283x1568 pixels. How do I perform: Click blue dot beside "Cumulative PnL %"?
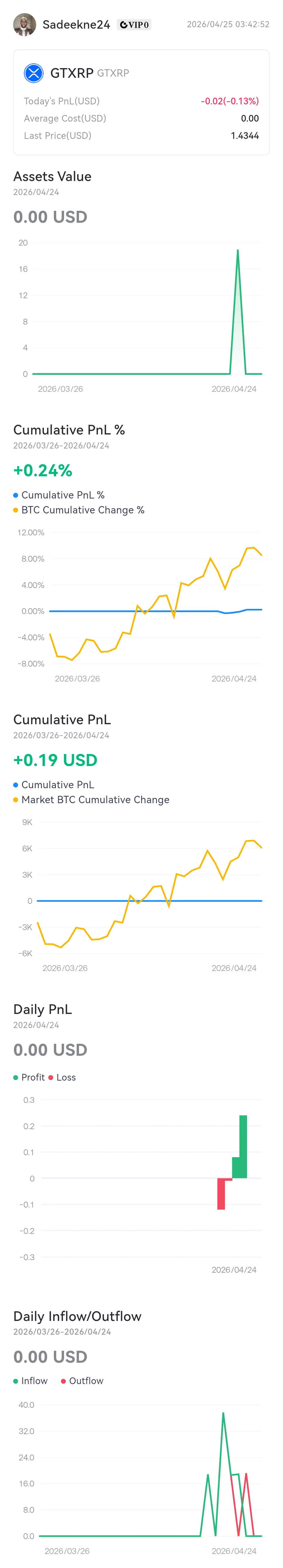tap(16, 496)
